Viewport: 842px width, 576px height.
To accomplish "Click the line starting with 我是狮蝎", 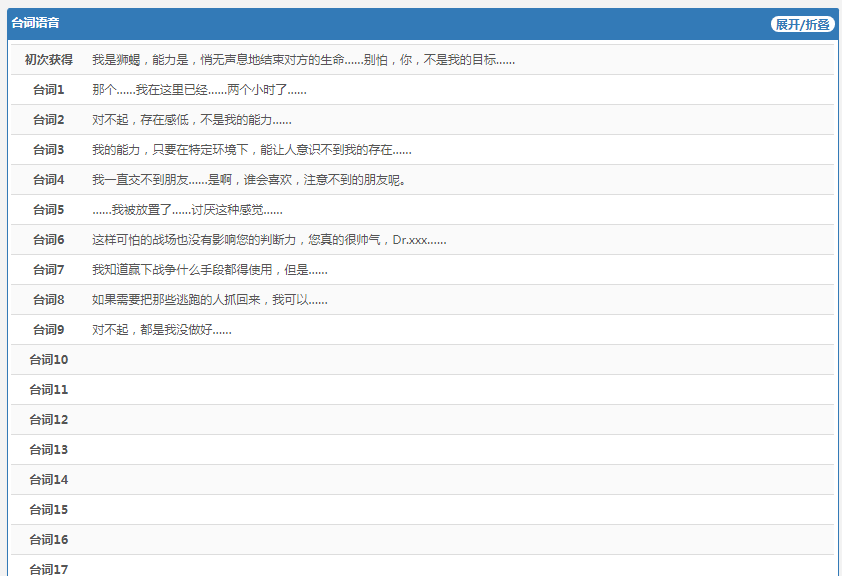I will pyautogui.click(x=303, y=60).
